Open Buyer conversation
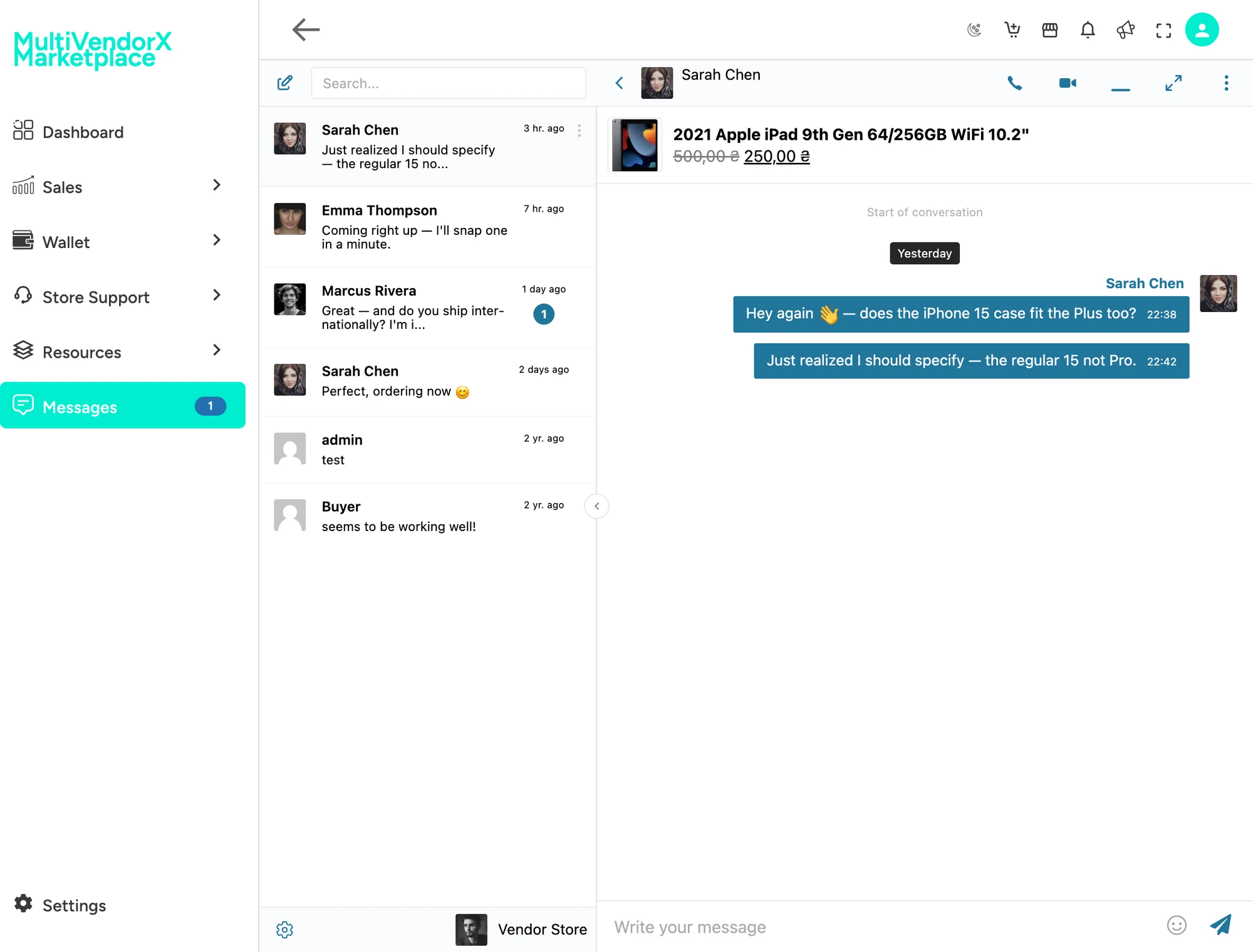 click(428, 516)
